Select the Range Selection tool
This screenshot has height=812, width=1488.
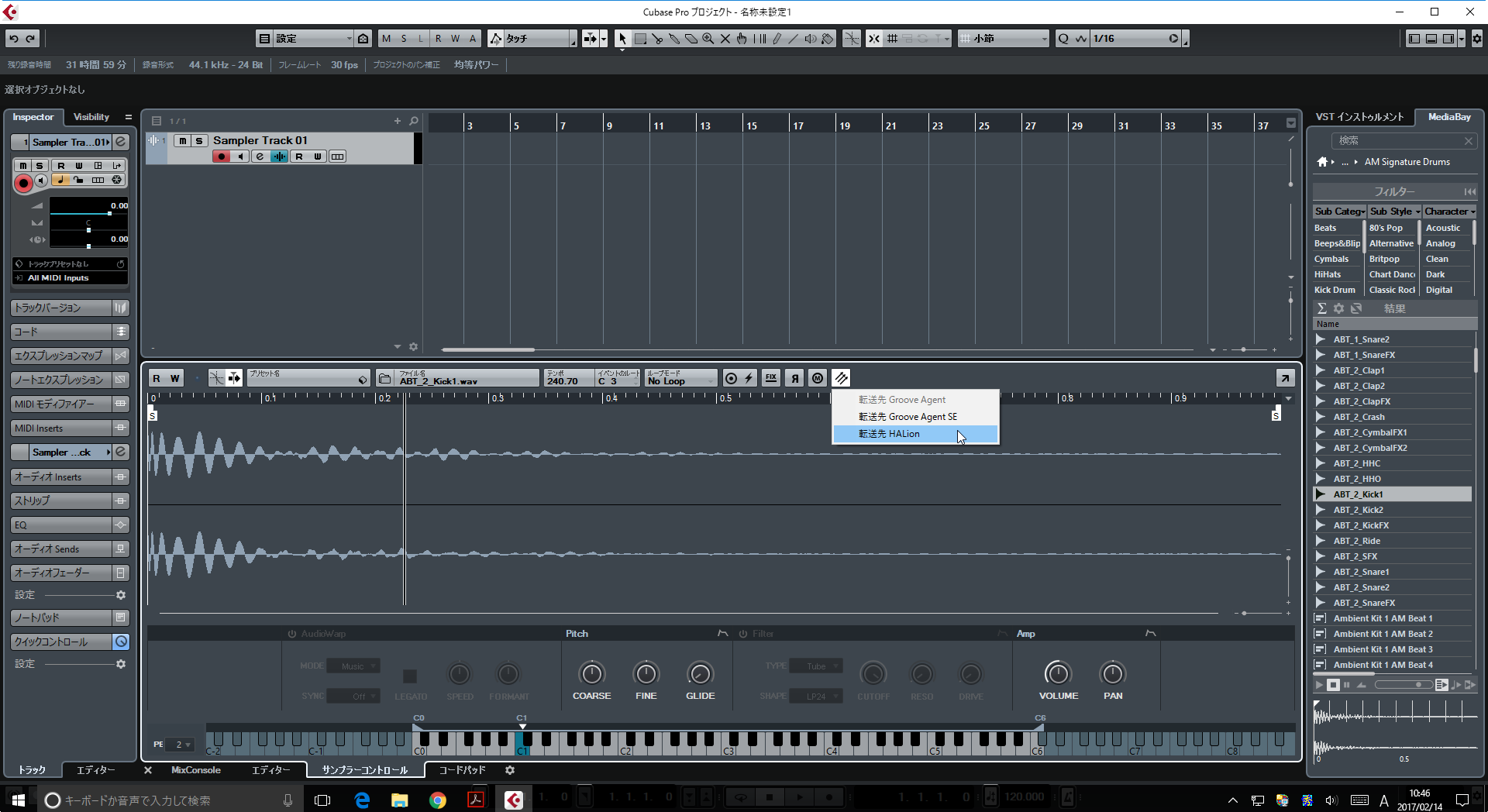tap(640, 38)
